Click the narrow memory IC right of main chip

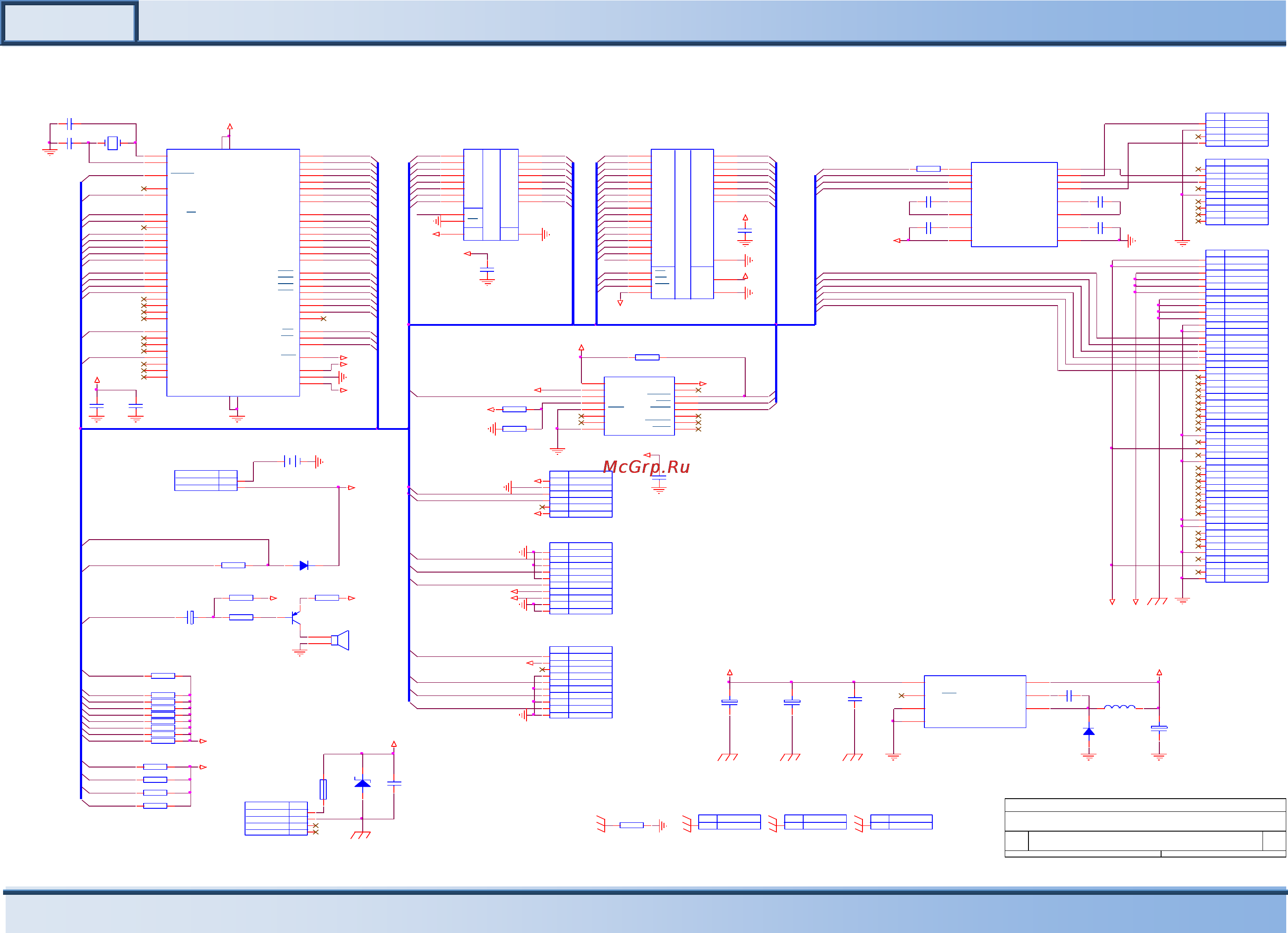[x=491, y=195]
